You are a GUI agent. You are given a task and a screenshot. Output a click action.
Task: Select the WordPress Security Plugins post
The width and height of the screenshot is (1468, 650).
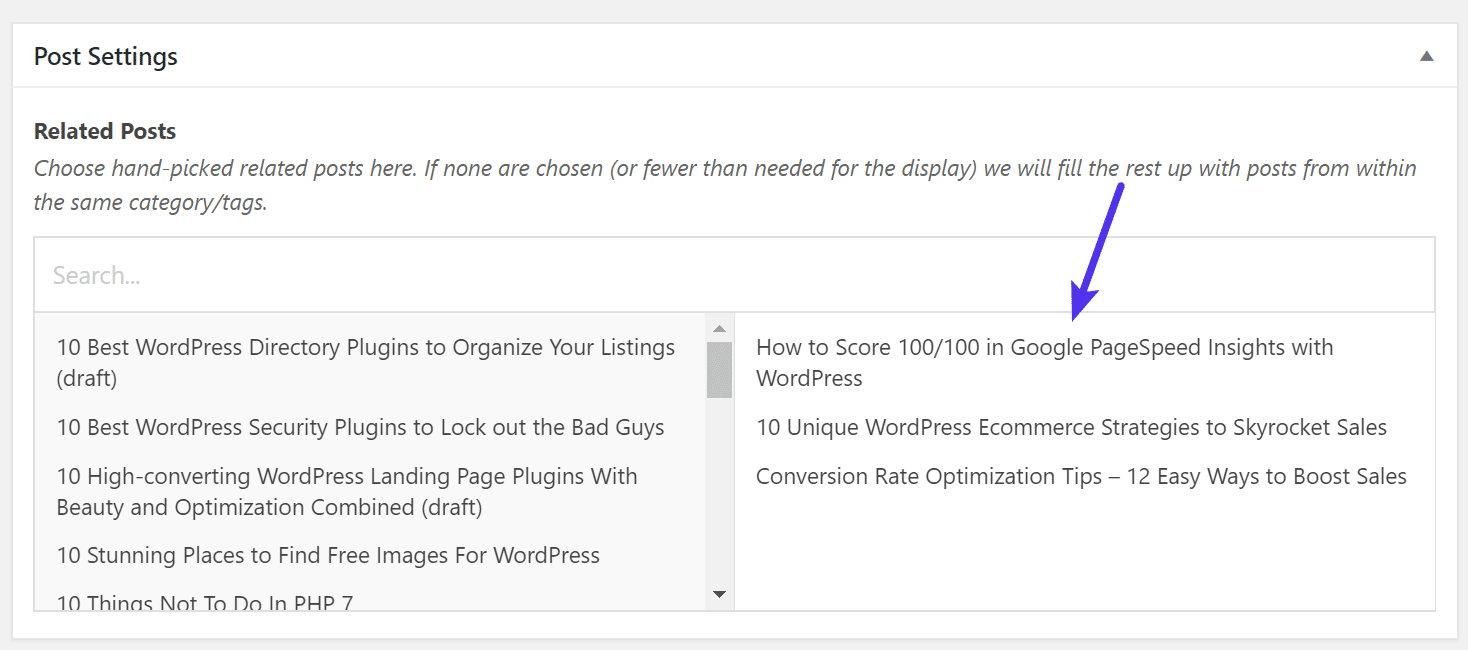point(360,427)
